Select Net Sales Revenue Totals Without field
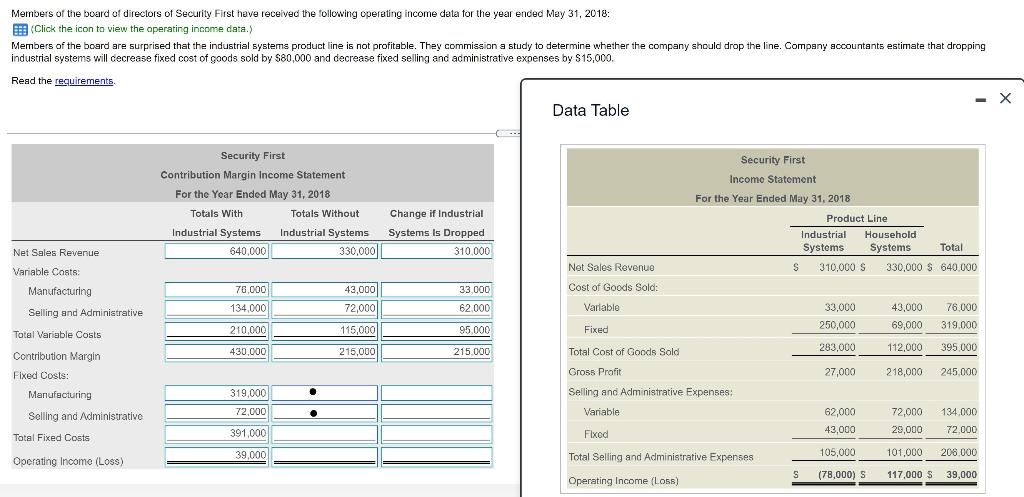The image size is (1024, 497). 325,251
